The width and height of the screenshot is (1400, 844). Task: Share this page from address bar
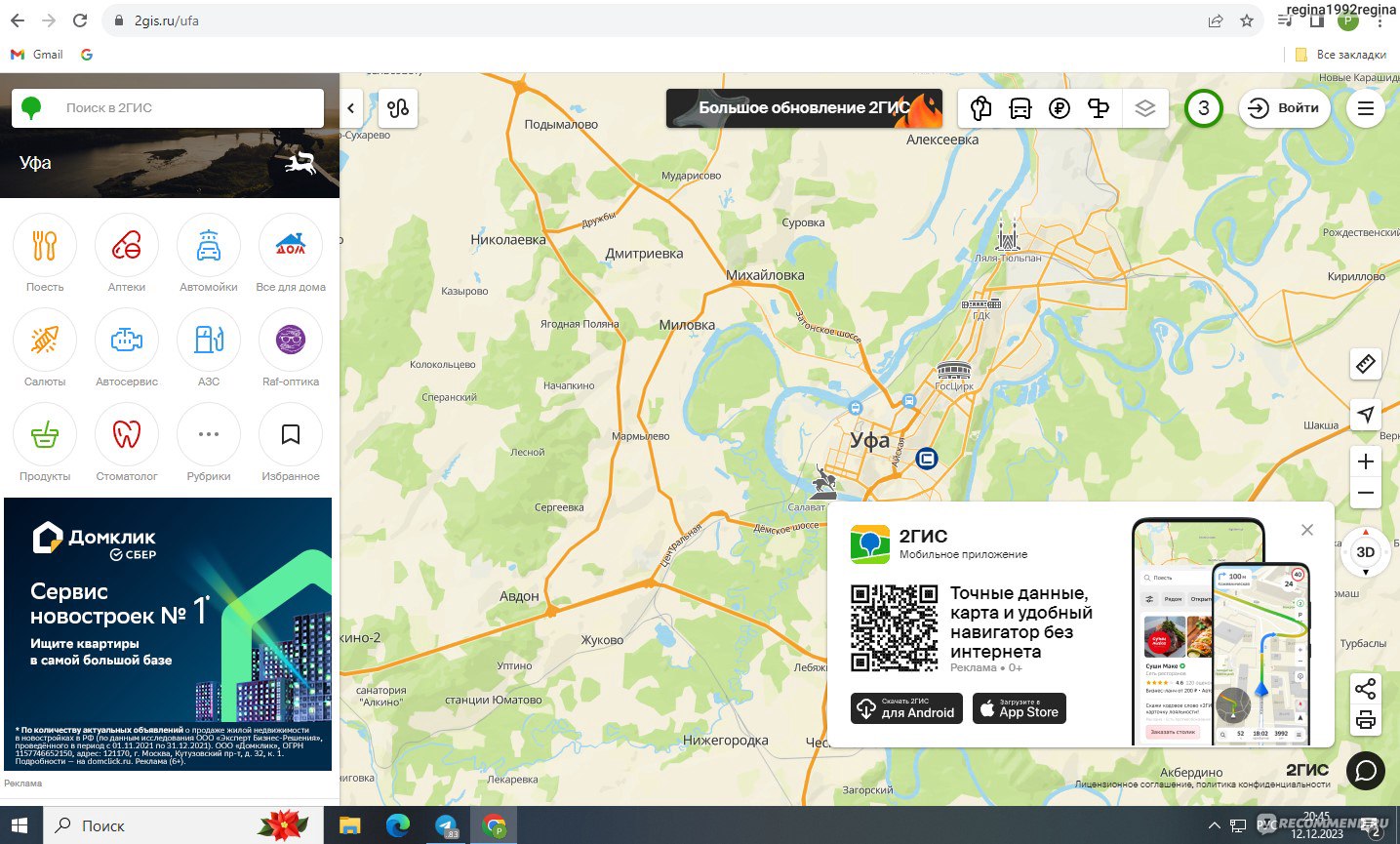coord(1216,20)
